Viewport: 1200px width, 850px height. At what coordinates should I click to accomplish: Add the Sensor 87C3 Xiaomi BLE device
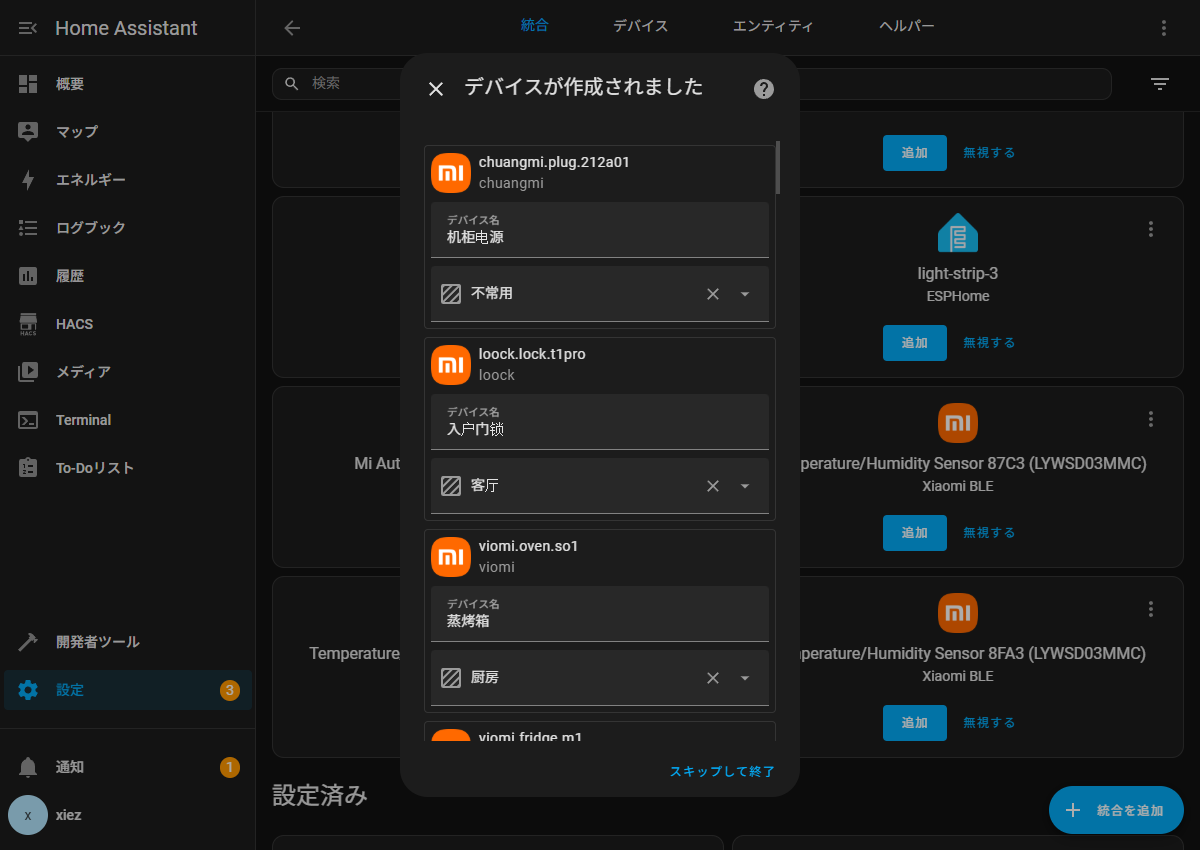click(915, 533)
